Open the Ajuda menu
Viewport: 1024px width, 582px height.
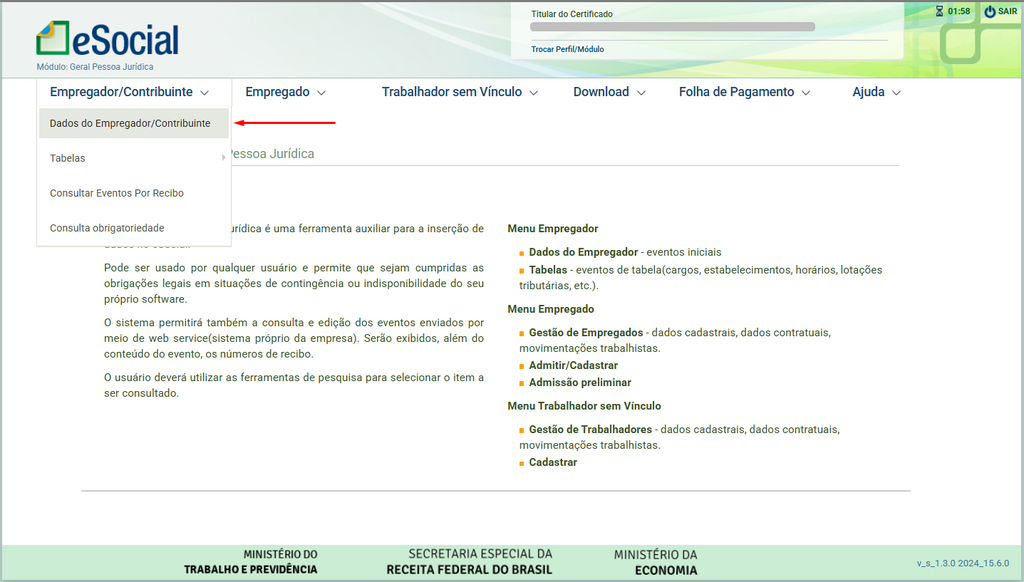(876, 92)
